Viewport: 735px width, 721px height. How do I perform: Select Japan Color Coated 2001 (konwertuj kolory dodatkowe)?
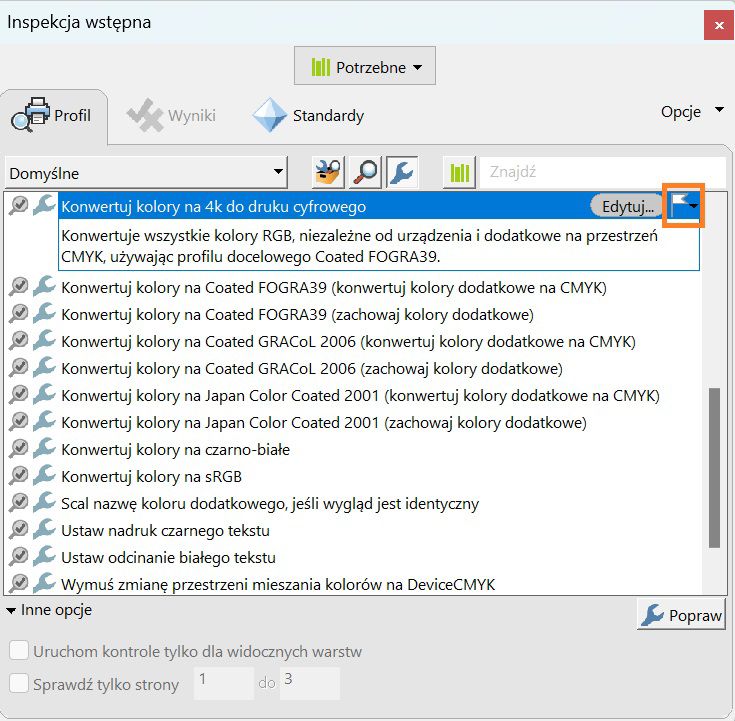tap(360, 396)
